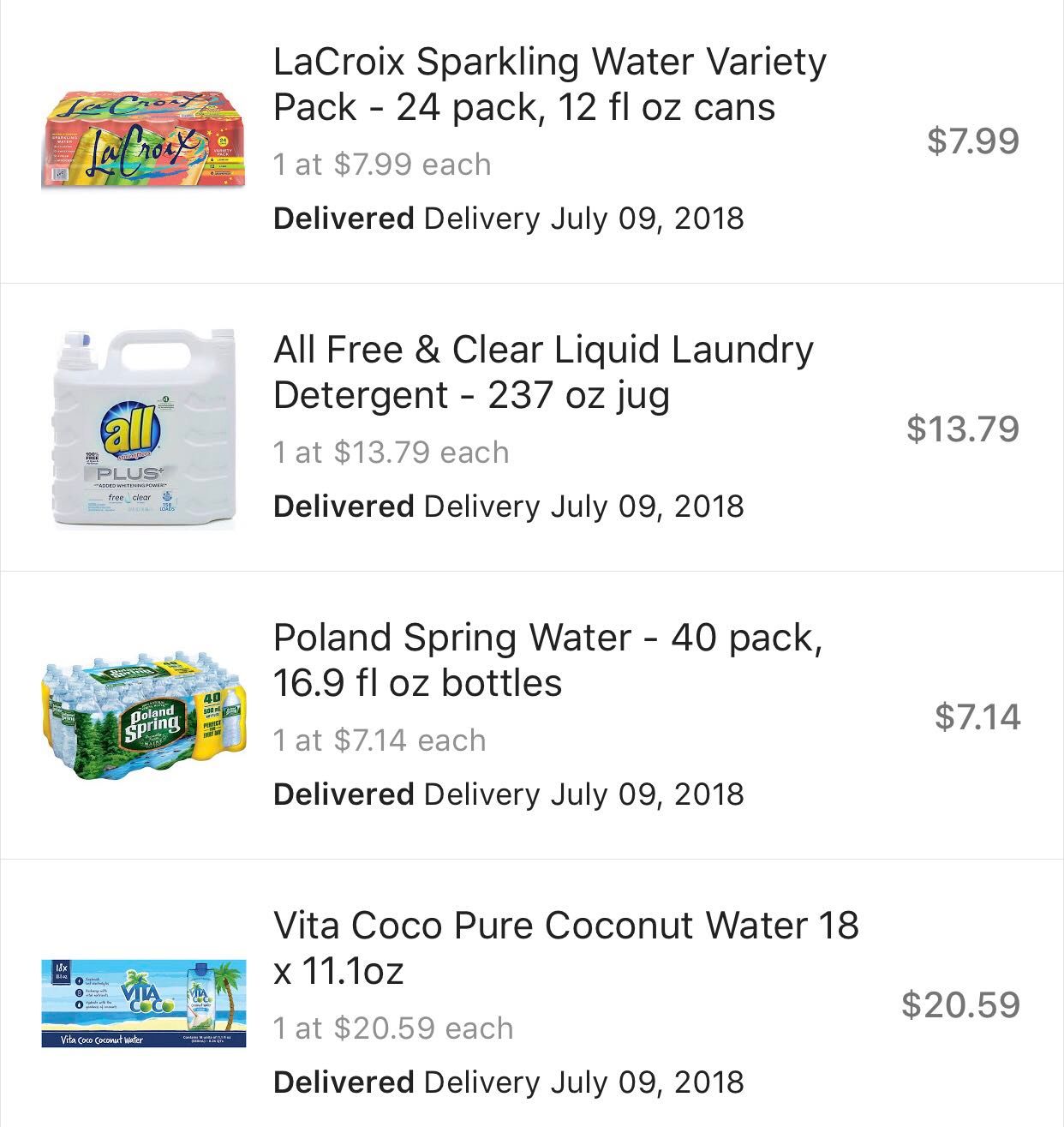
Task: Tap "1 at $13.79 each" quantity text
Action: pos(391,452)
